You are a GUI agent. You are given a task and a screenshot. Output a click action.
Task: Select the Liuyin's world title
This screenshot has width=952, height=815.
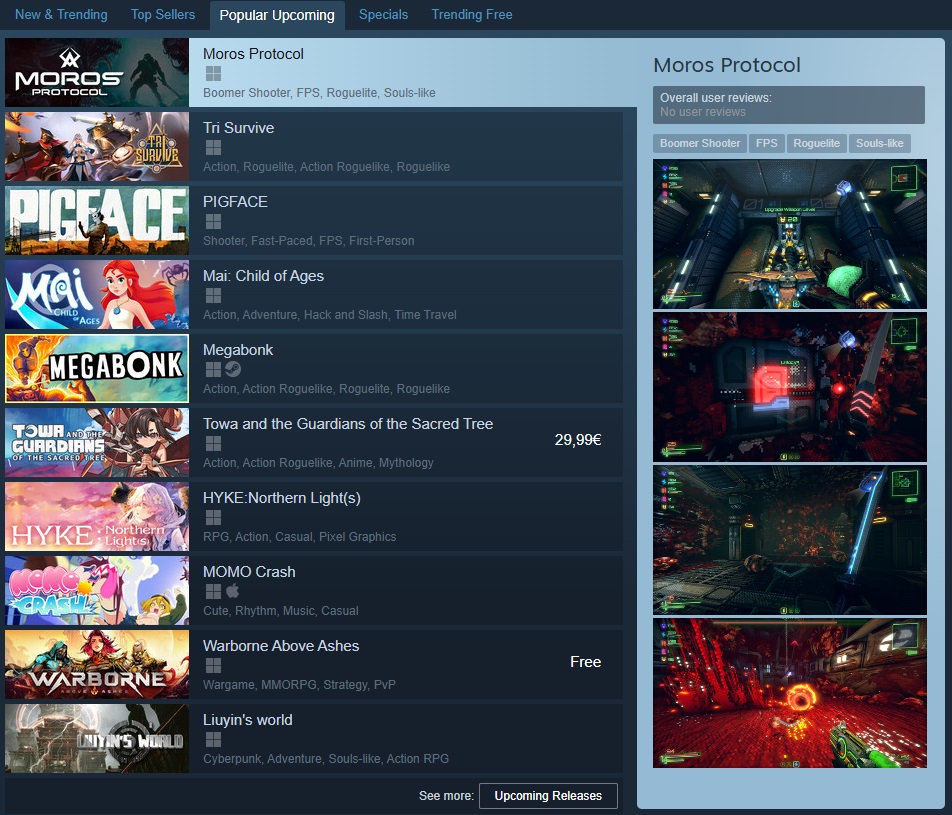(248, 720)
